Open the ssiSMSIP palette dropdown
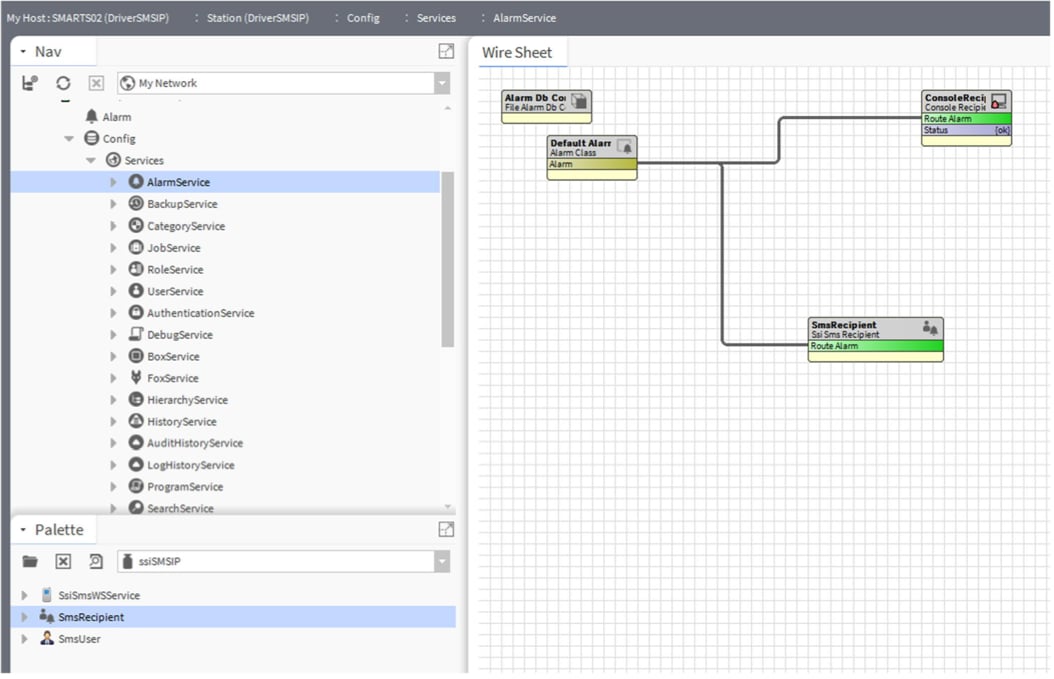 point(442,561)
